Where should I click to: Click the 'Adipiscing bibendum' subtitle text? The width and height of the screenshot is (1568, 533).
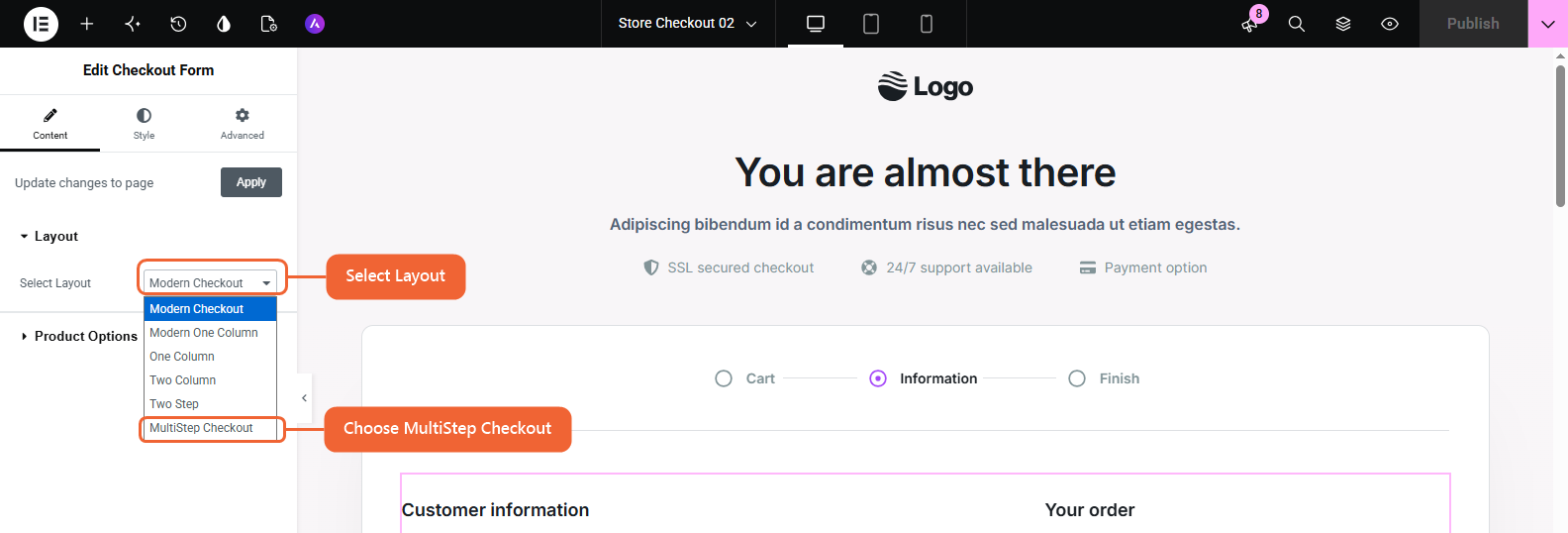(x=925, y=225)
